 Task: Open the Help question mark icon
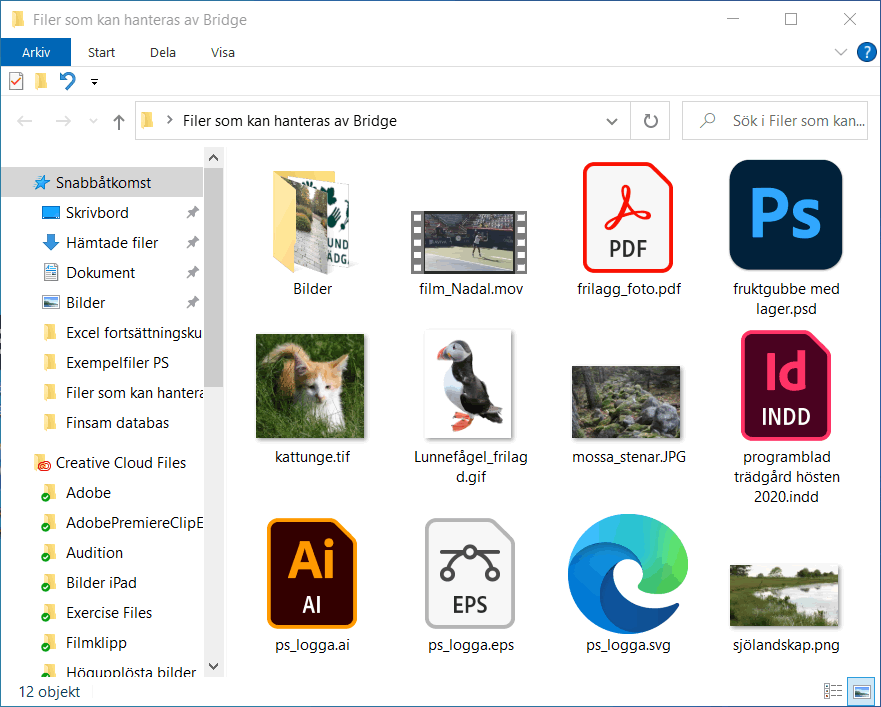coord(866,52)
